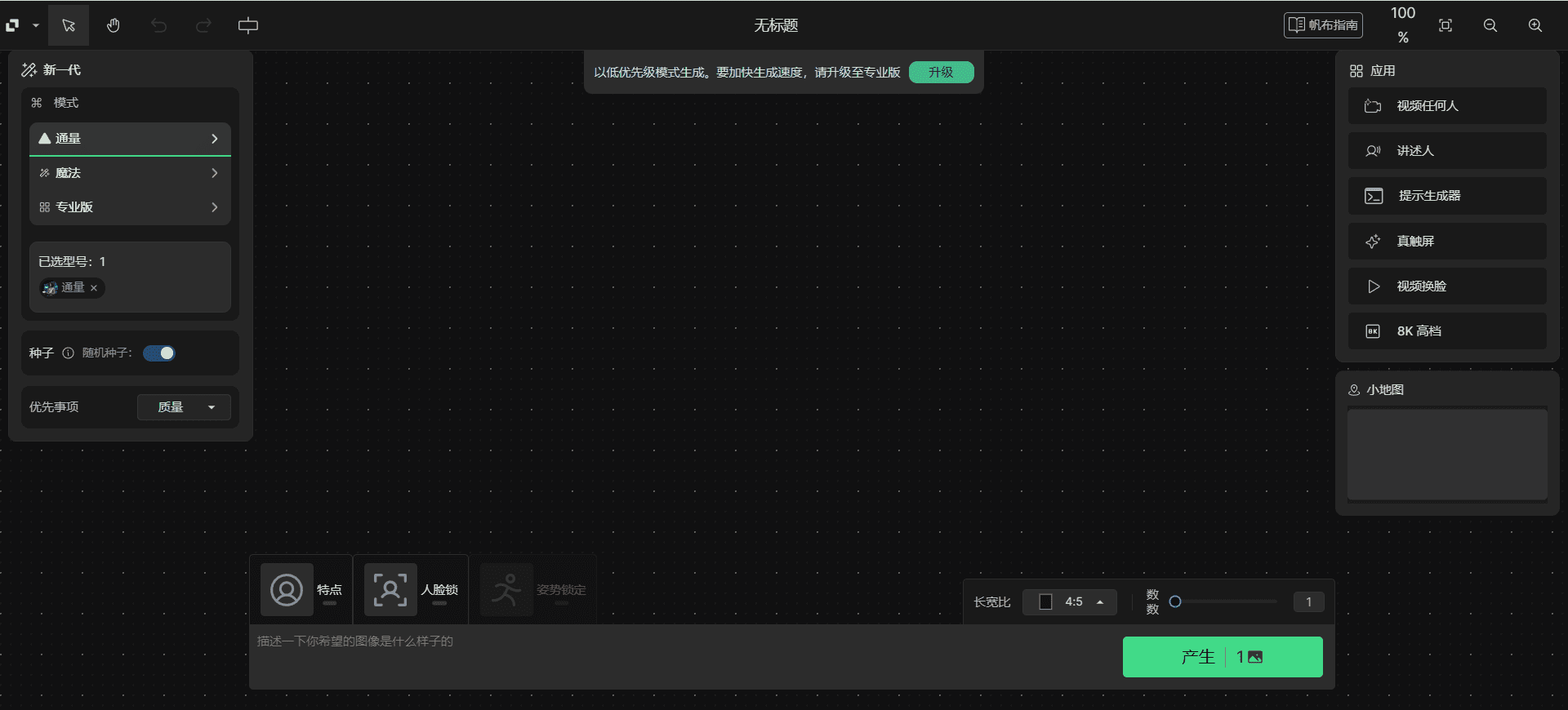Image resolution: width=1568 pixels, height=710 pixels.
Task: Click the 长宽比 label
Action: click(x=992, y=602)
